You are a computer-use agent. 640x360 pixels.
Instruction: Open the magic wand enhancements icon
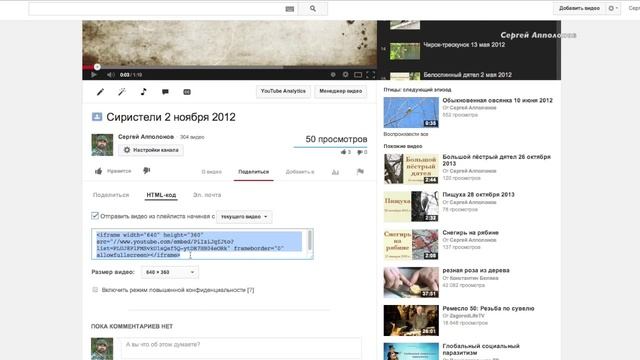point(122,92)
